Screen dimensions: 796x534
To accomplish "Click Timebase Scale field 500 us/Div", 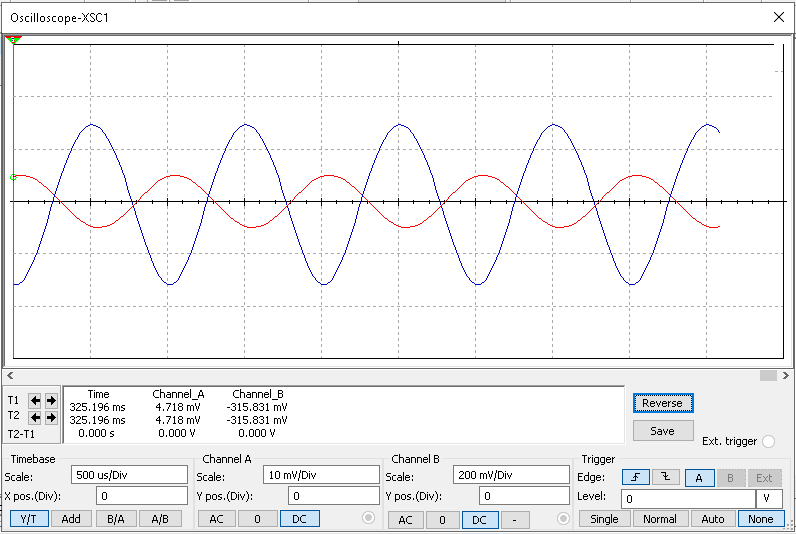I will pyautogui.click(x=129, y=475).
